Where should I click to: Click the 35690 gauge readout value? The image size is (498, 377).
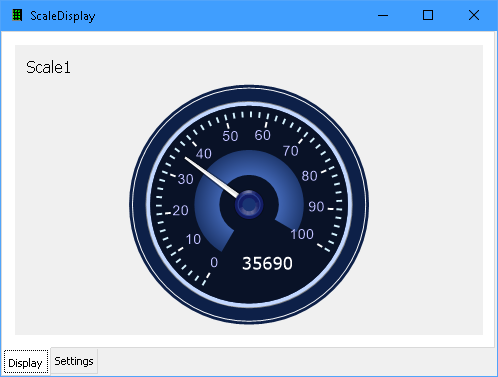(x=267, y=263)
